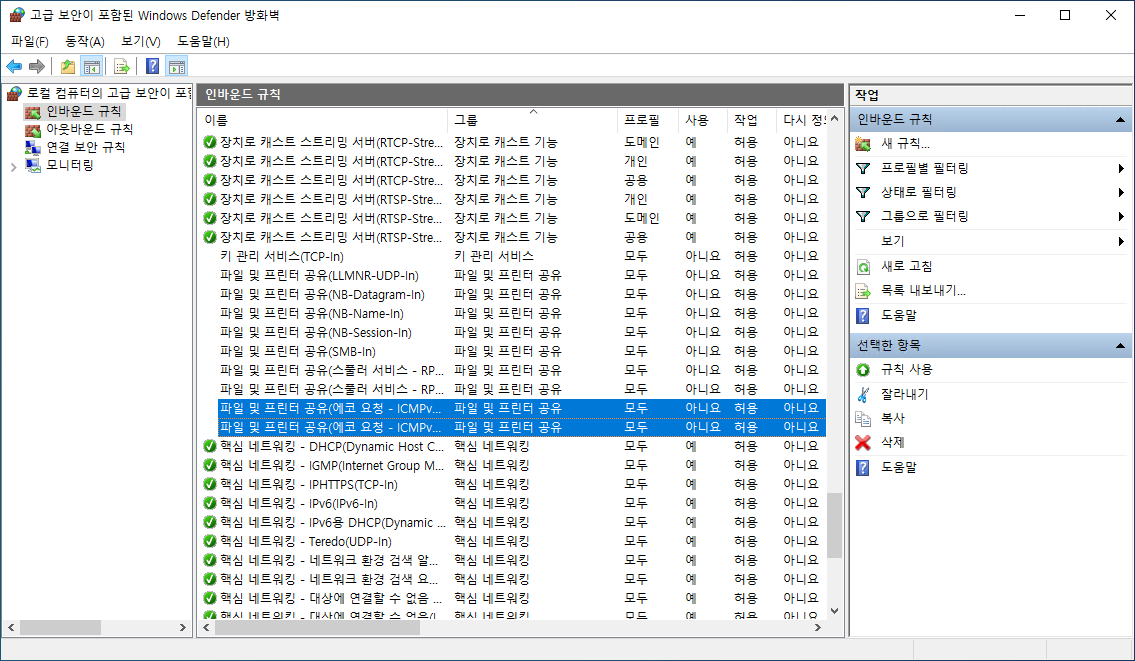Open the 상태로 필터링 submenu arrow
Image resolution: width=1135 pixels, height=661 pixels.
tap(1121, 192)
